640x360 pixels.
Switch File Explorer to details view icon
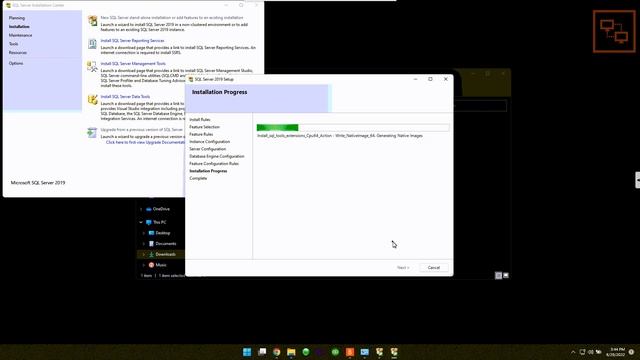pyautogui.click(x=498, y=276)
